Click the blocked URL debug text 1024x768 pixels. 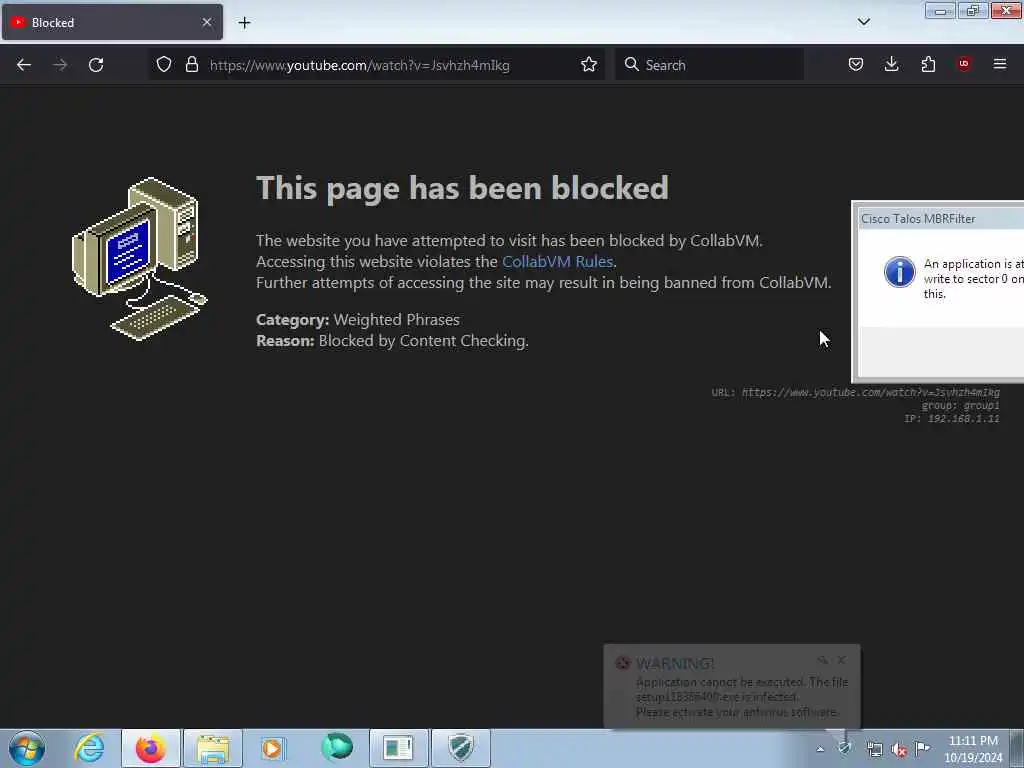pos(856,392)
